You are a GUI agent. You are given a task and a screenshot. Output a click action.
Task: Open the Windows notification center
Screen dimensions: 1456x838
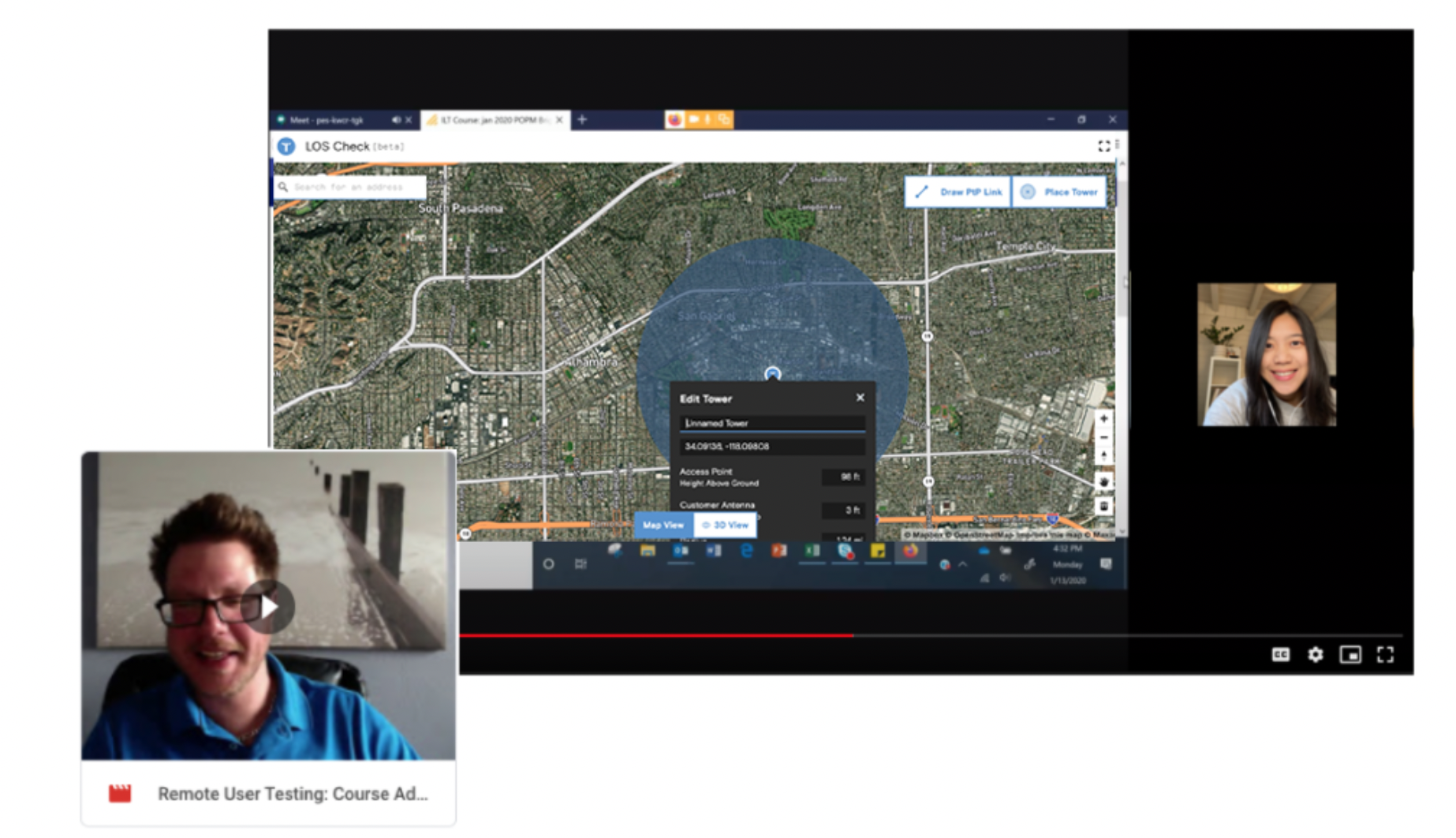[1106, 563]
